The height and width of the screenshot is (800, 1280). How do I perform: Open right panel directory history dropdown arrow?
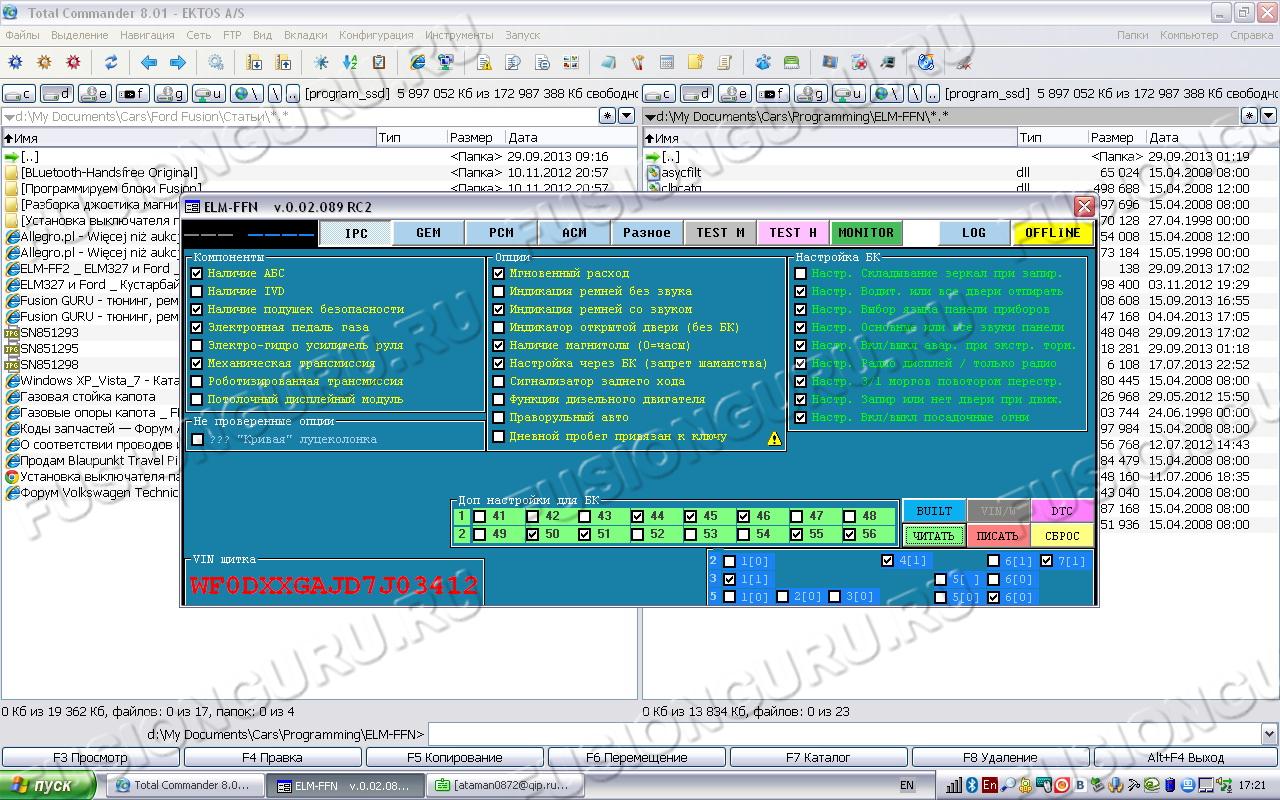(1268, 116)
